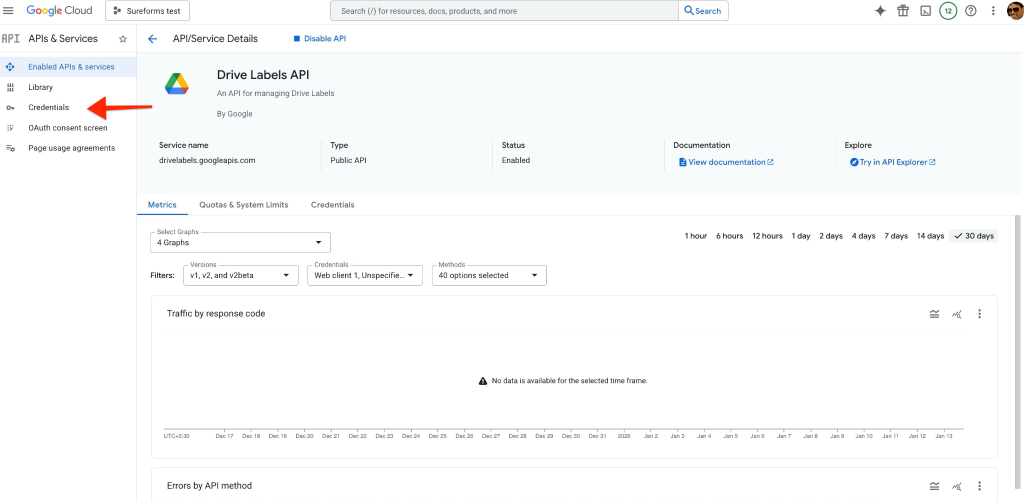
Task: Select the 7 days time range
Action: pyautogui.click(x=896, y=236)
